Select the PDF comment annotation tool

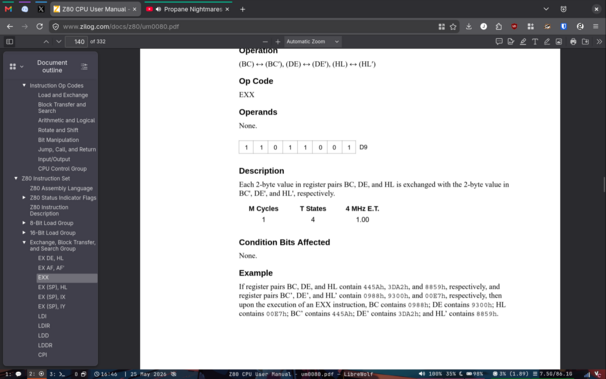499,41
